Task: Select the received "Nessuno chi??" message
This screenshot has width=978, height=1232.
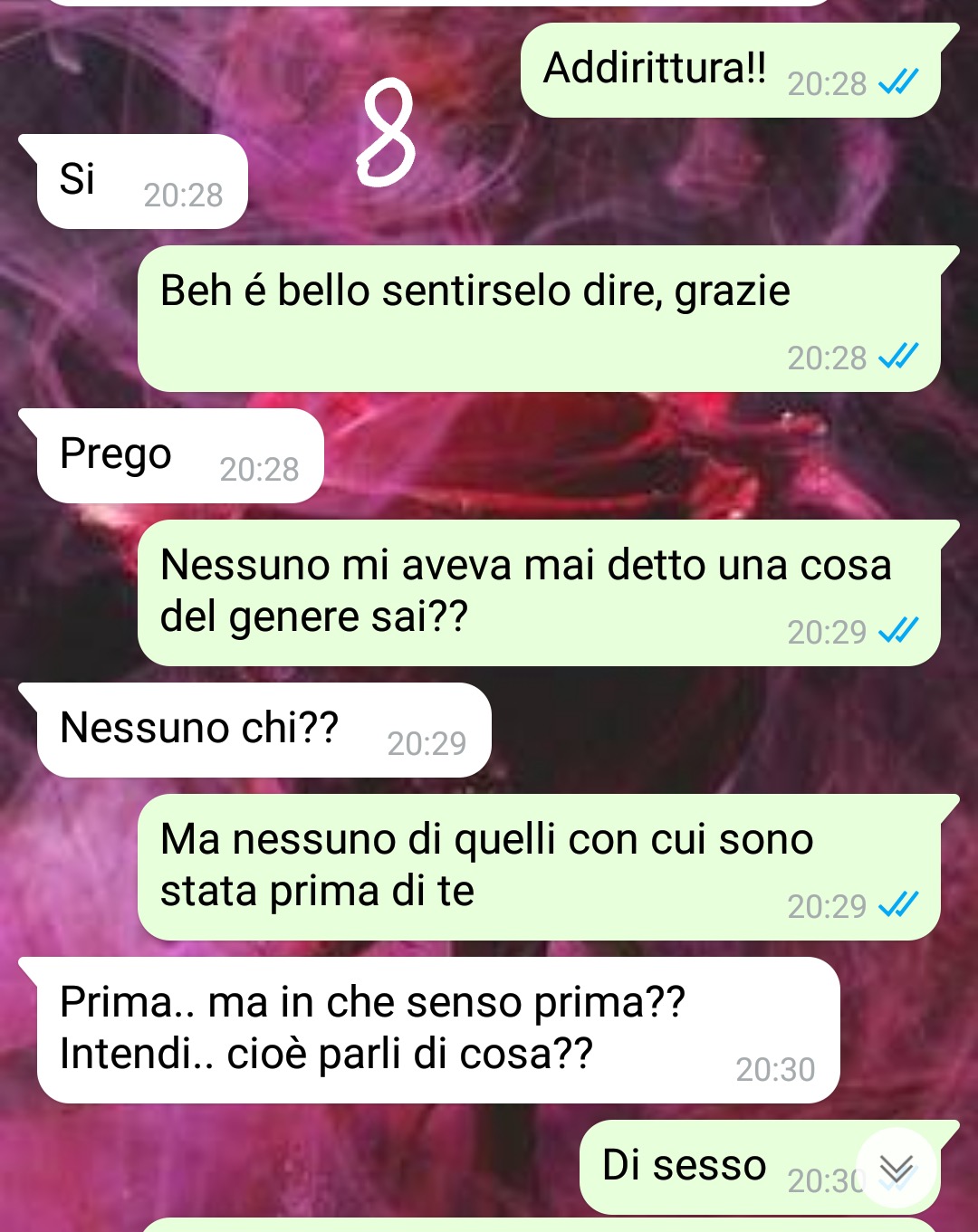Action: pos(254,730)
